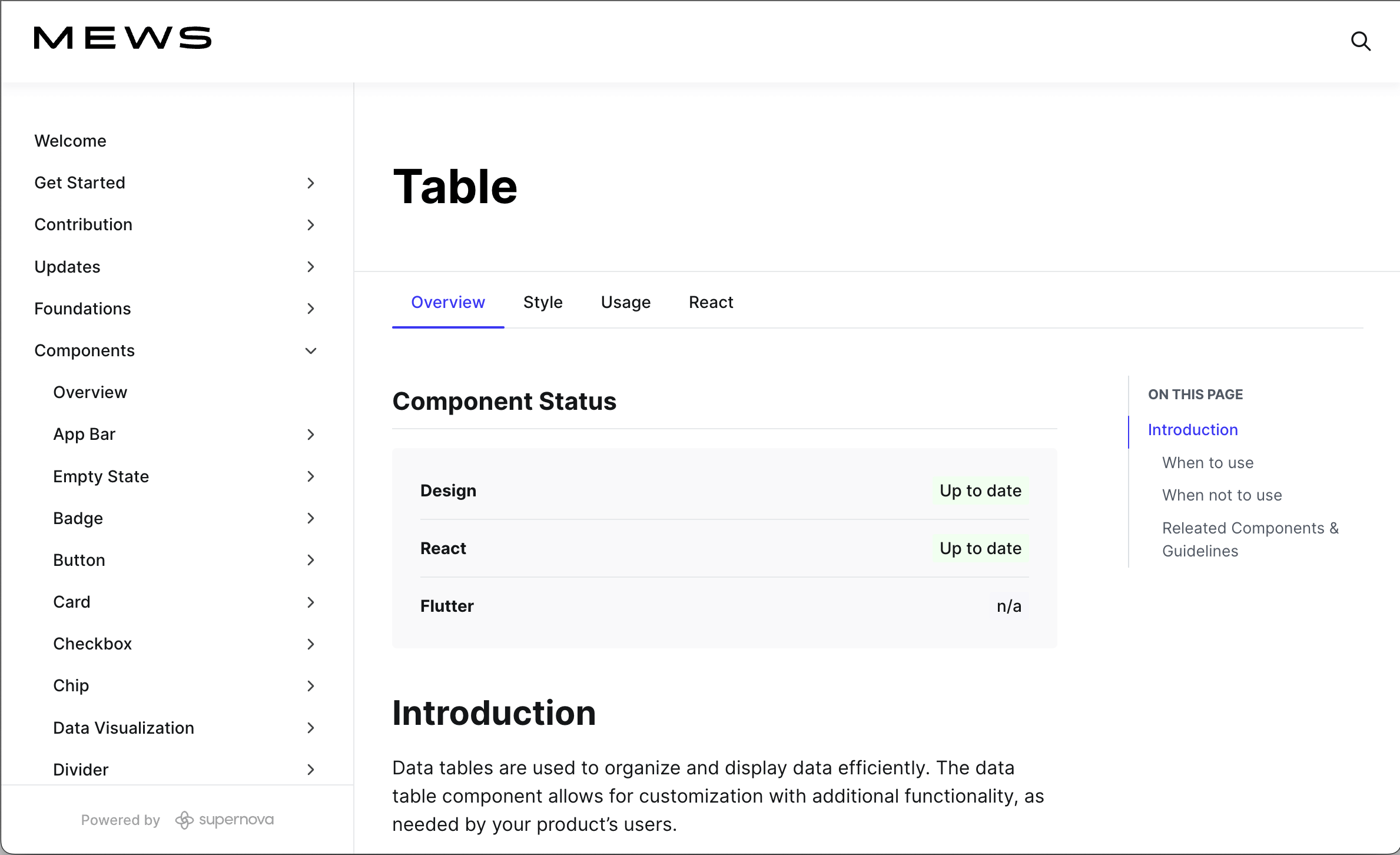Select Button in the sidebar
The width and height of the screenshot is (1400, 855).
[79, 560]
